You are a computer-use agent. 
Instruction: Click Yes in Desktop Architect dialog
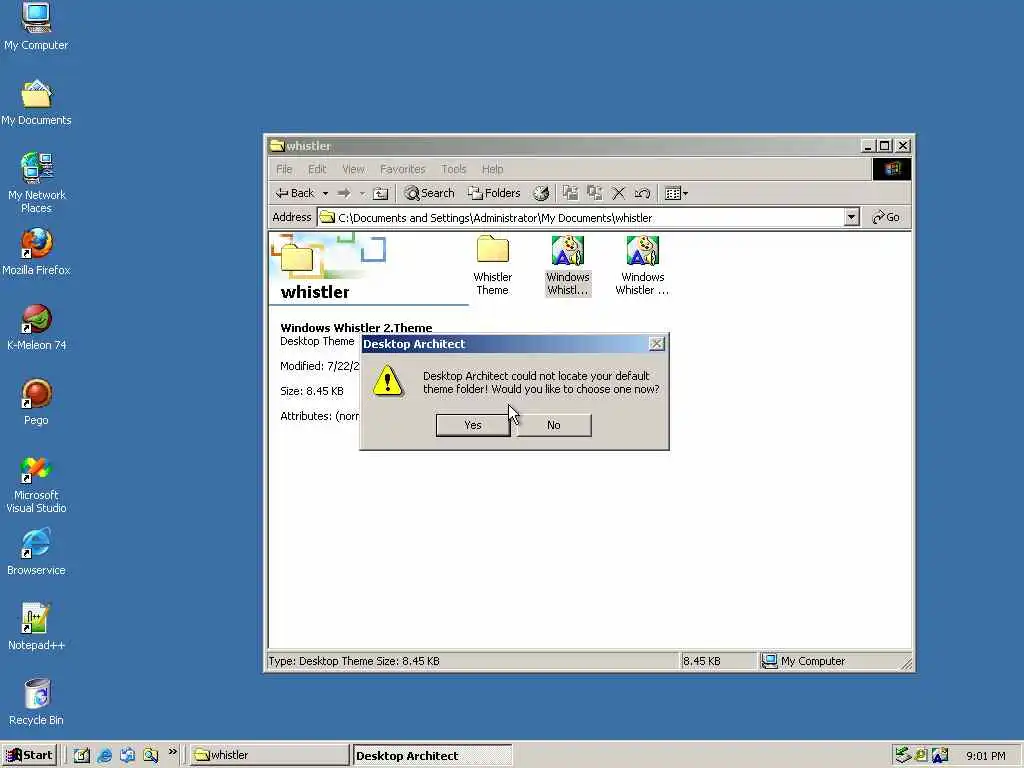[473, 425]
